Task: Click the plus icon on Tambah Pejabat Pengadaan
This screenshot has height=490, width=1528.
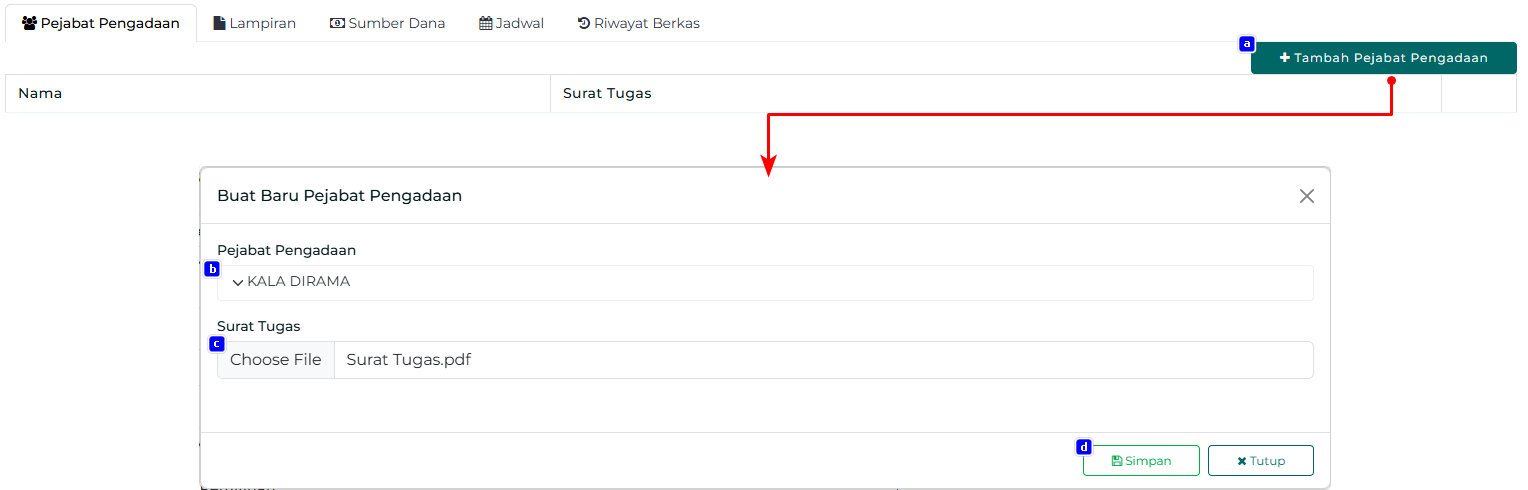Action: pyautogui.click(x=1285, y=58)
